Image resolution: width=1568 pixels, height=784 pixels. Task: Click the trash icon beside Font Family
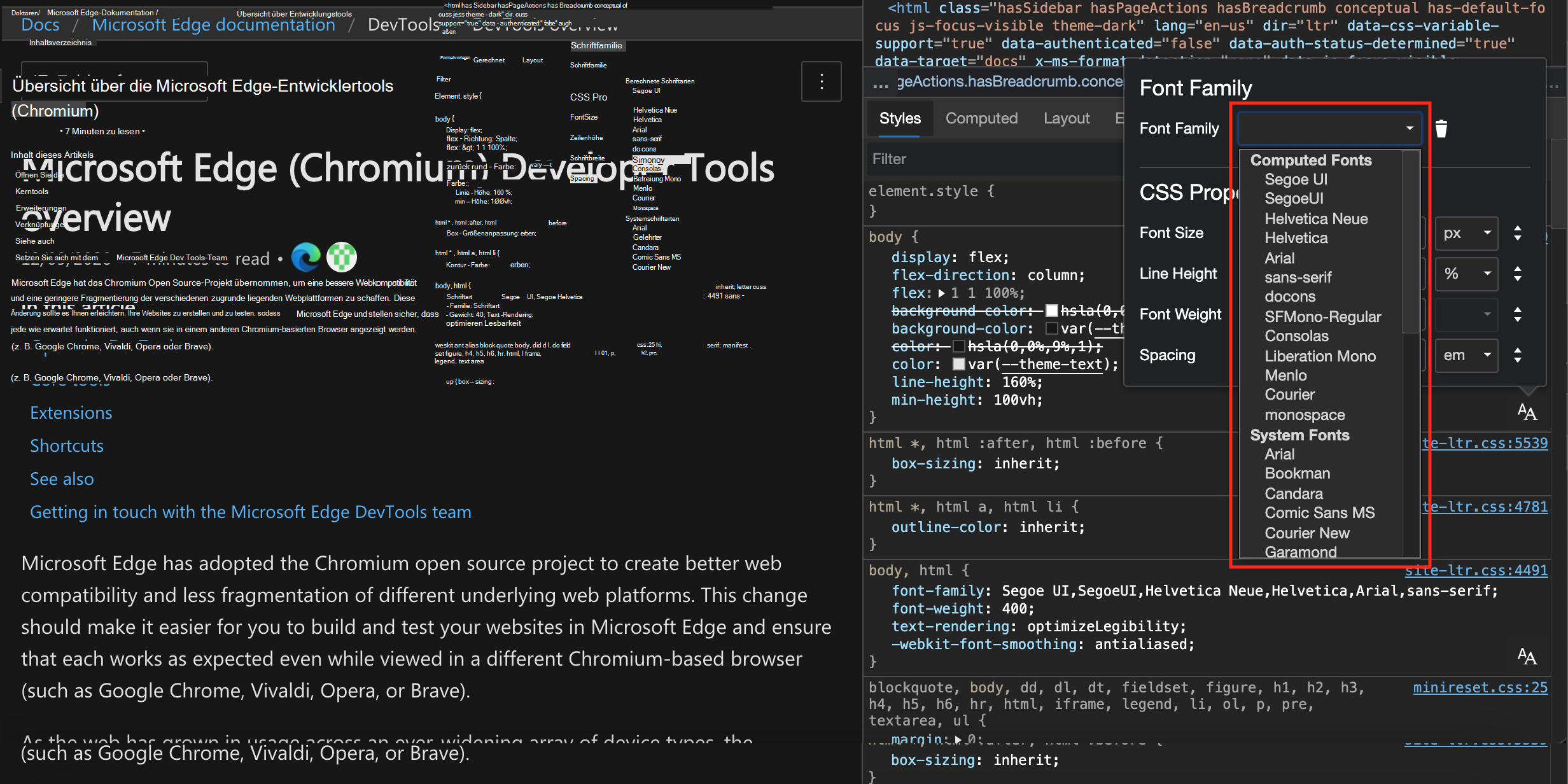click(x=1441, y=129)
